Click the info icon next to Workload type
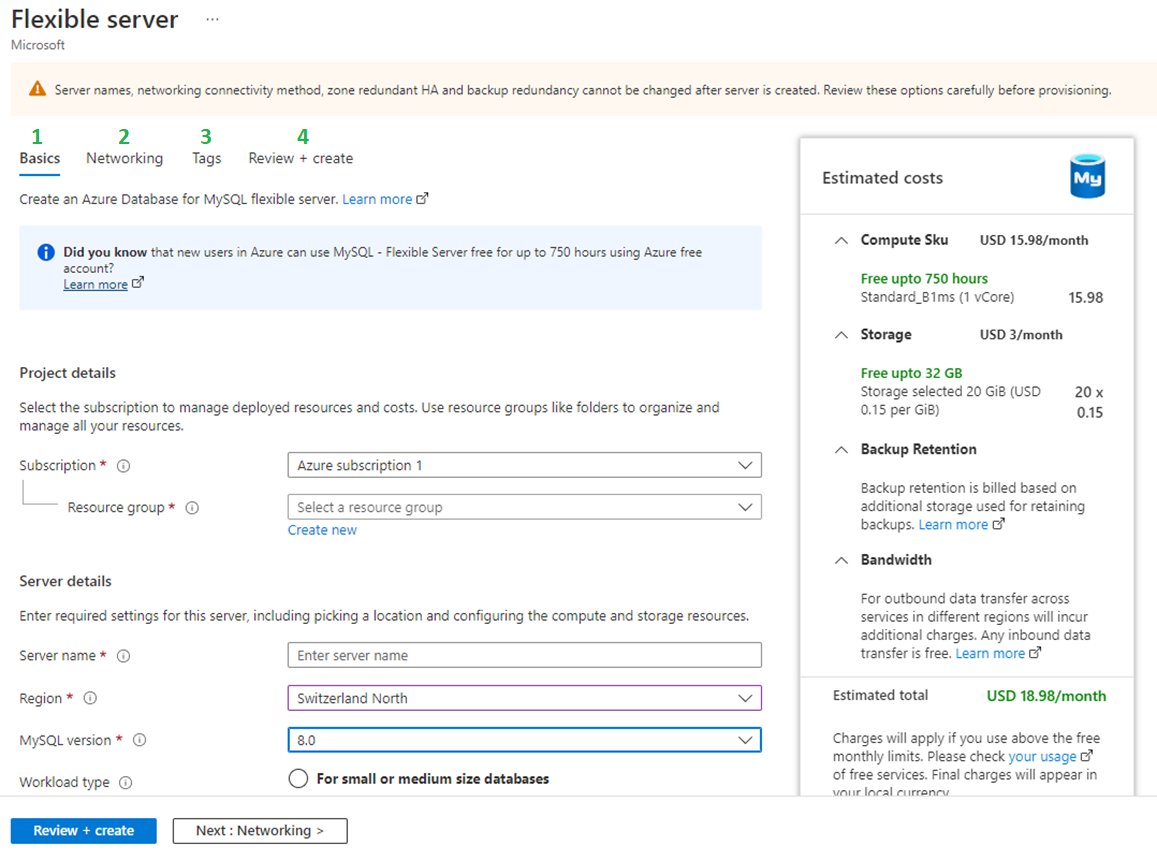This screenshot has height=860, width=1157. [126, 783]
